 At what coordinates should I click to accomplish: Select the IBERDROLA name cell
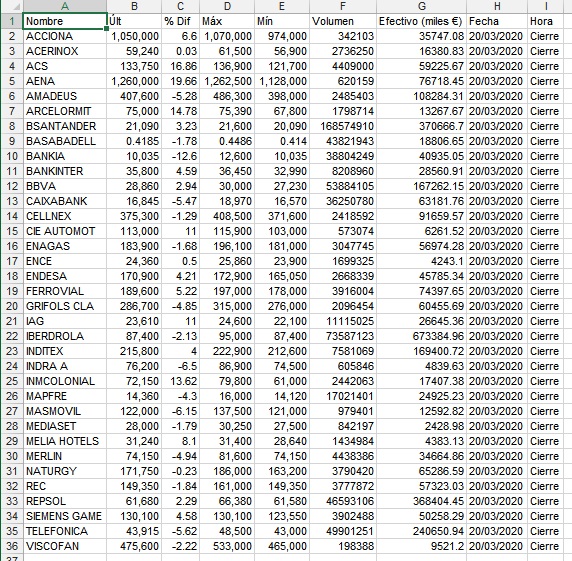click(65, 336)
